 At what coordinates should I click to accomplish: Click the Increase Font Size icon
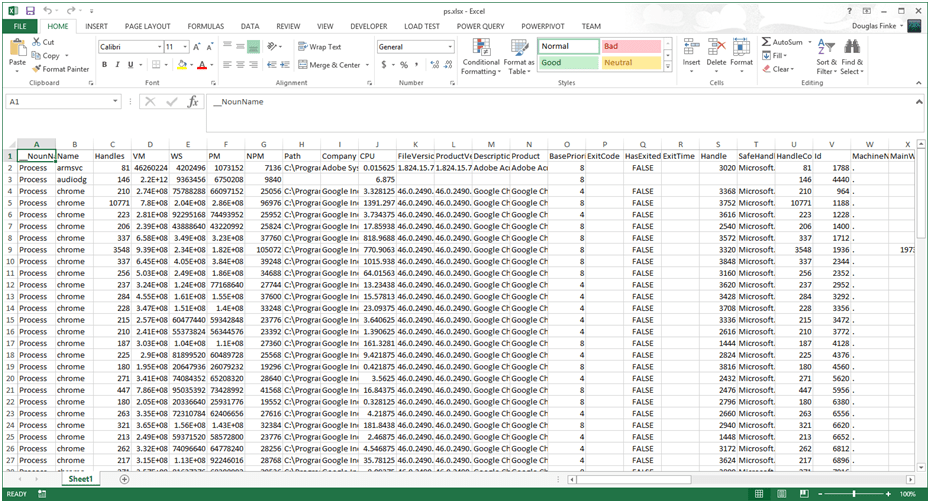pyautogui.click(x=198, y=47)
